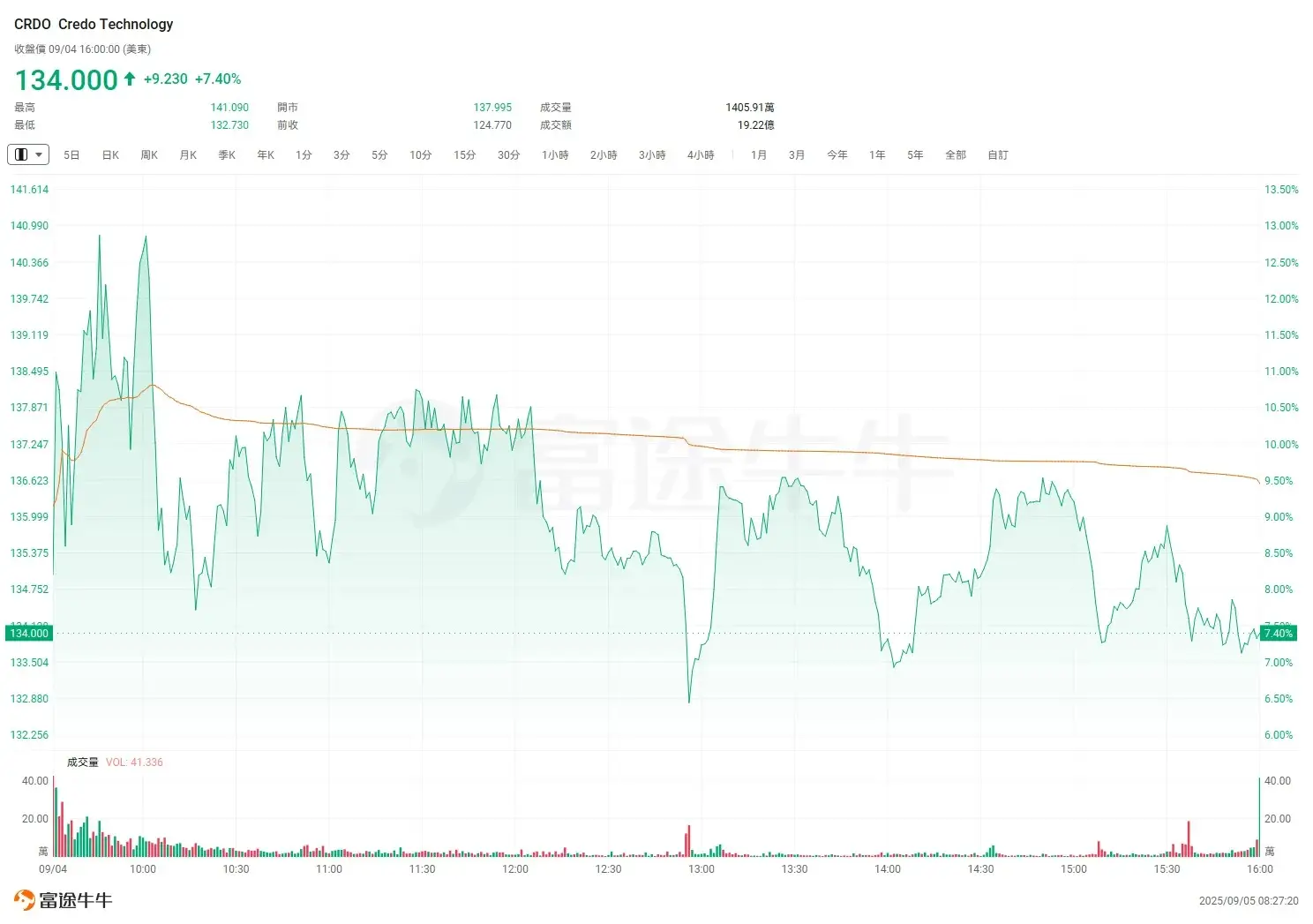
Task: Click the 141.614 top price axis label
Action: 29,190
